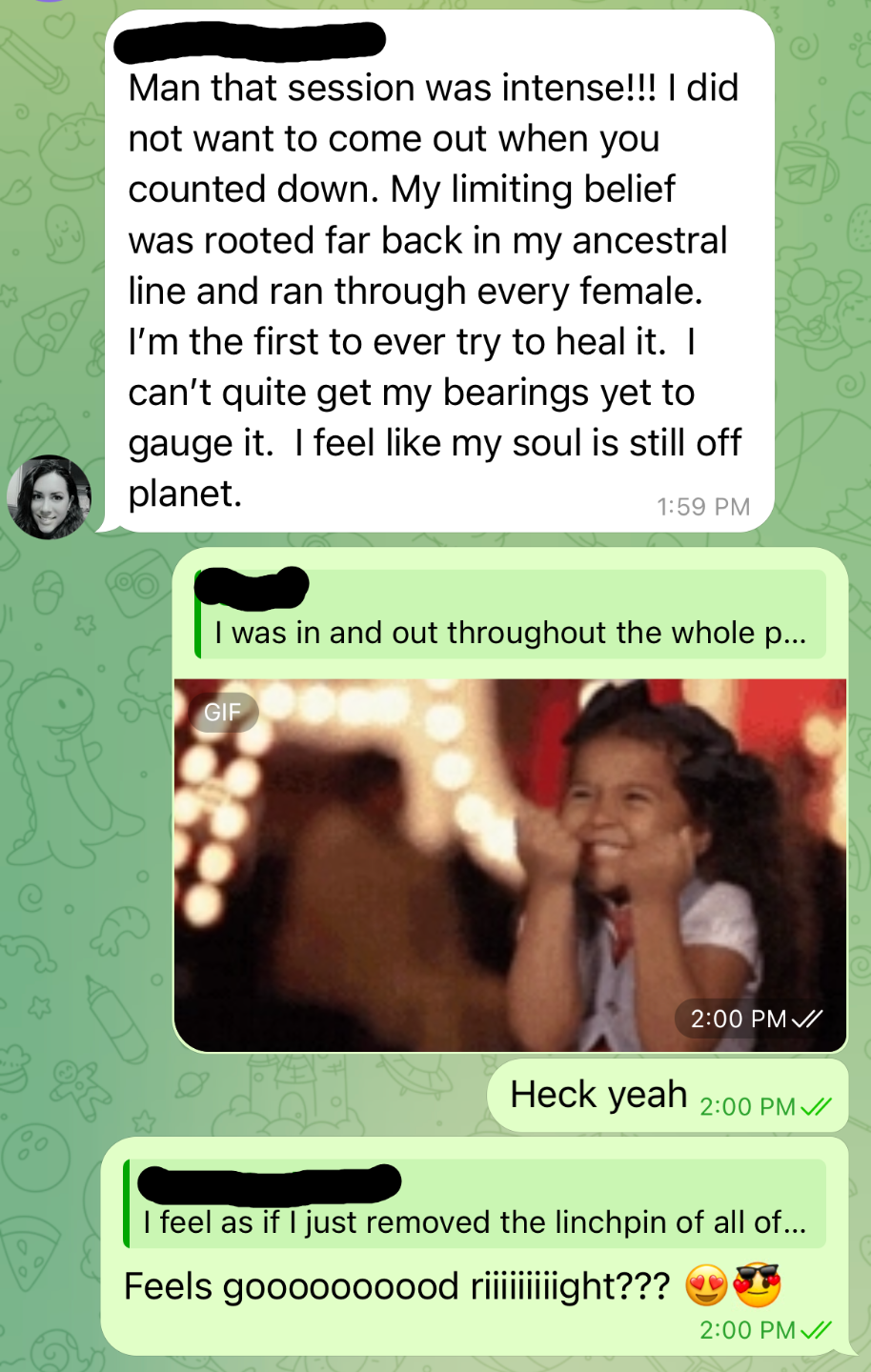Tap the redacted name in the first reply quote
The width and height of the screenshot is (871, 1372).
pyautogui.click(x=254, y=587)
